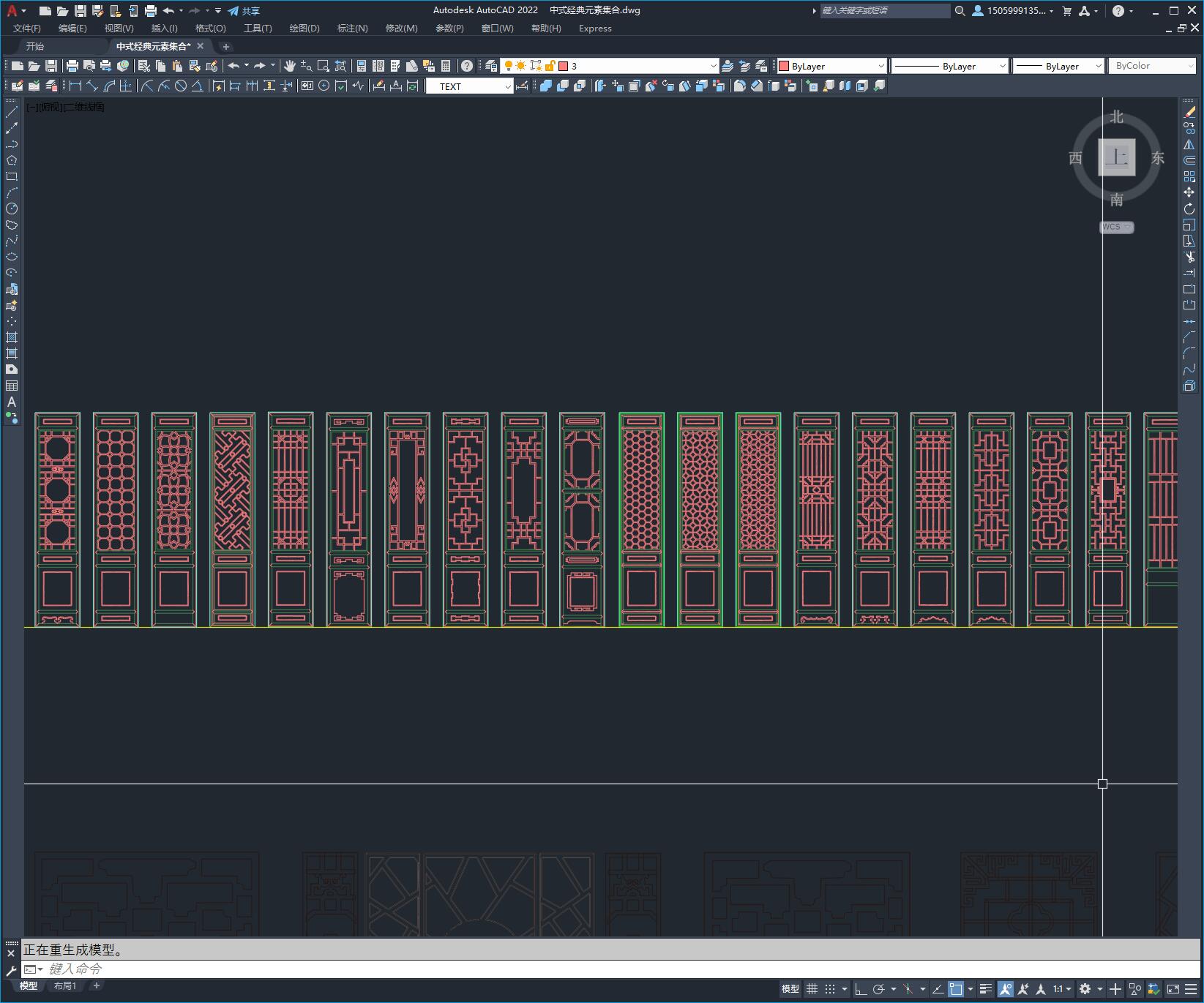Screen dimensions: 1204x1003
Task: Select the Circle draw tool
Action: [12, 209]
